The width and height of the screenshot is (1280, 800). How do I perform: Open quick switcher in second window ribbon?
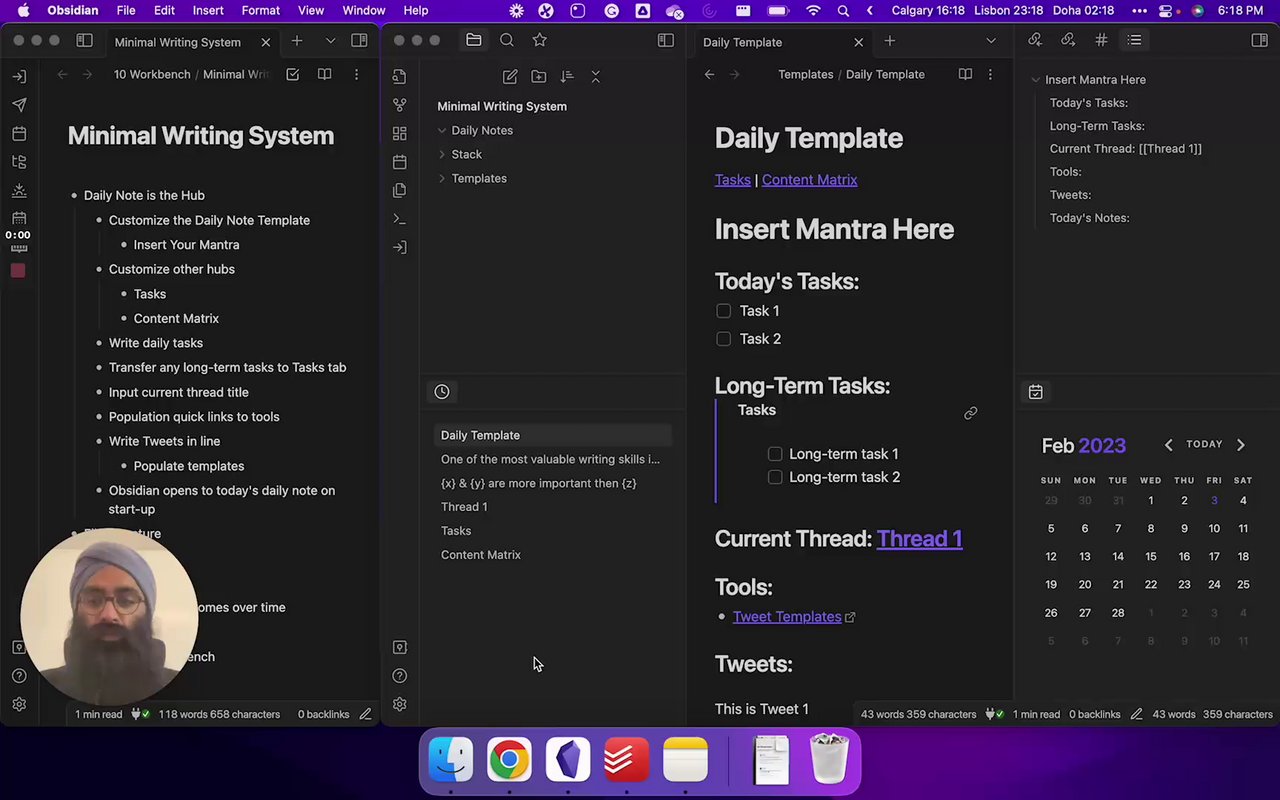(400, 77)
